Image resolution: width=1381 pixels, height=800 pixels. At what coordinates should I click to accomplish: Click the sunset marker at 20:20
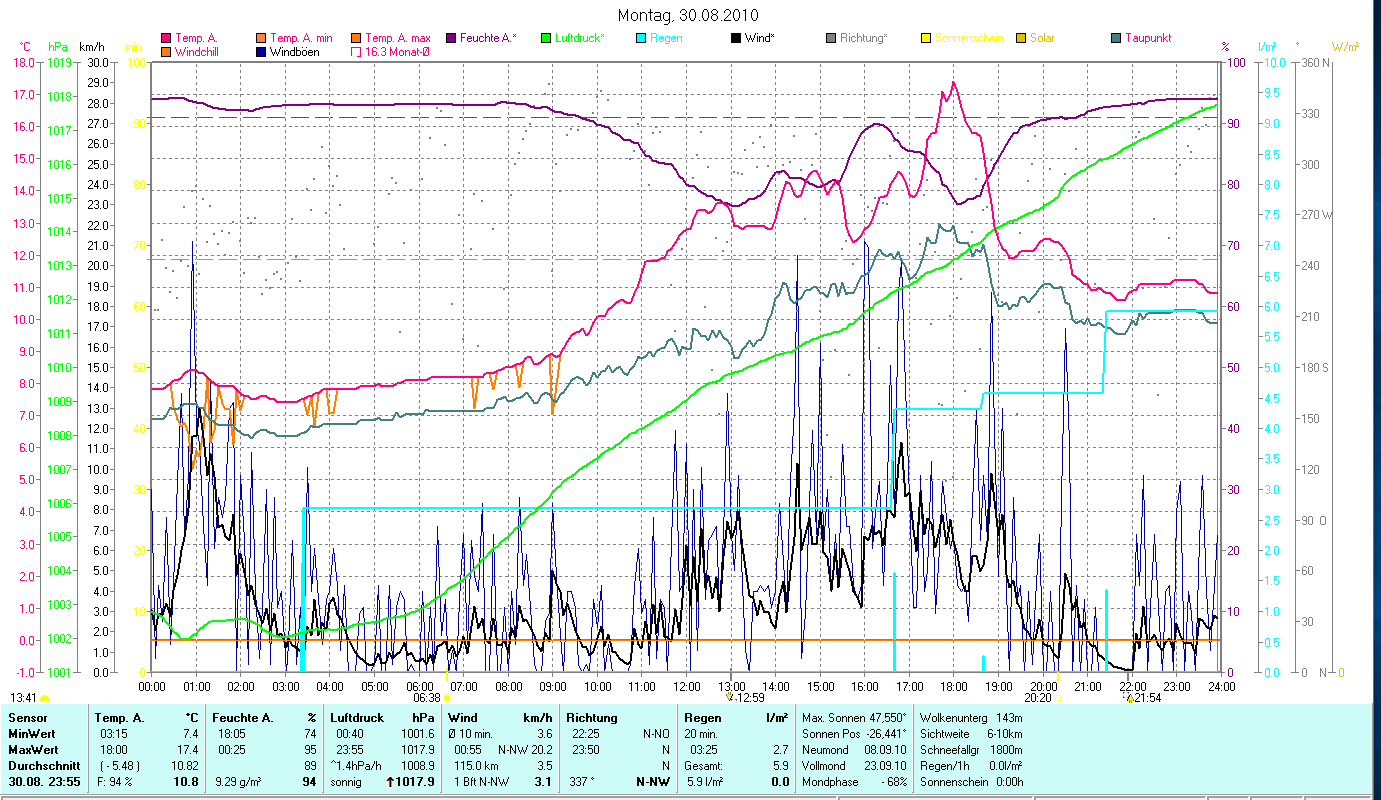click(x=1058, y=698)
